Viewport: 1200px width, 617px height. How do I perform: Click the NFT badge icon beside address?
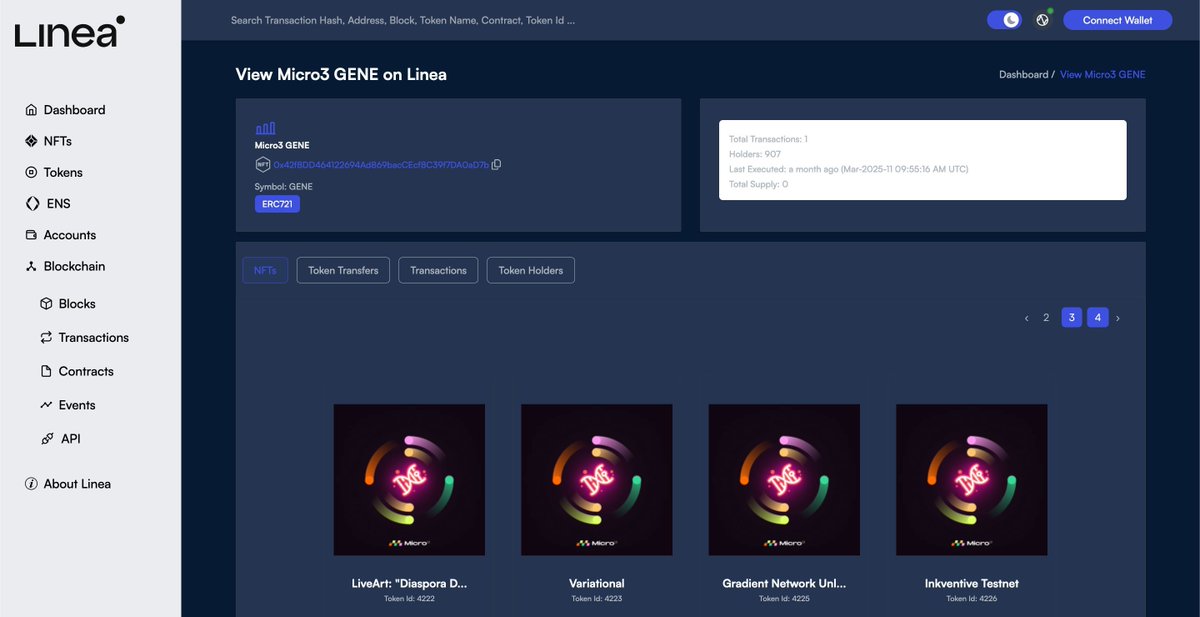[x=263, y=165]
